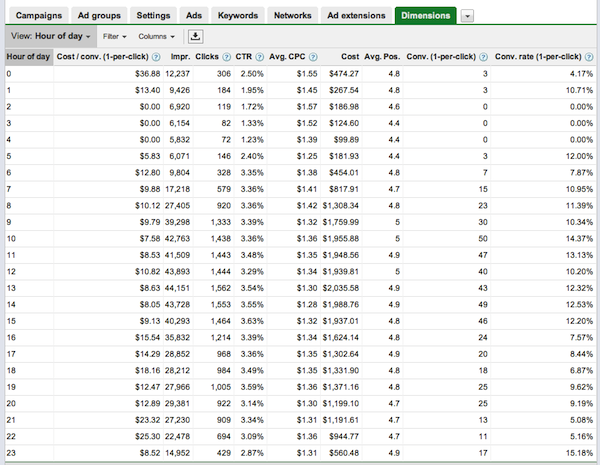
Task: Click impressions value 17,218
Action: [x=177, y=189]
